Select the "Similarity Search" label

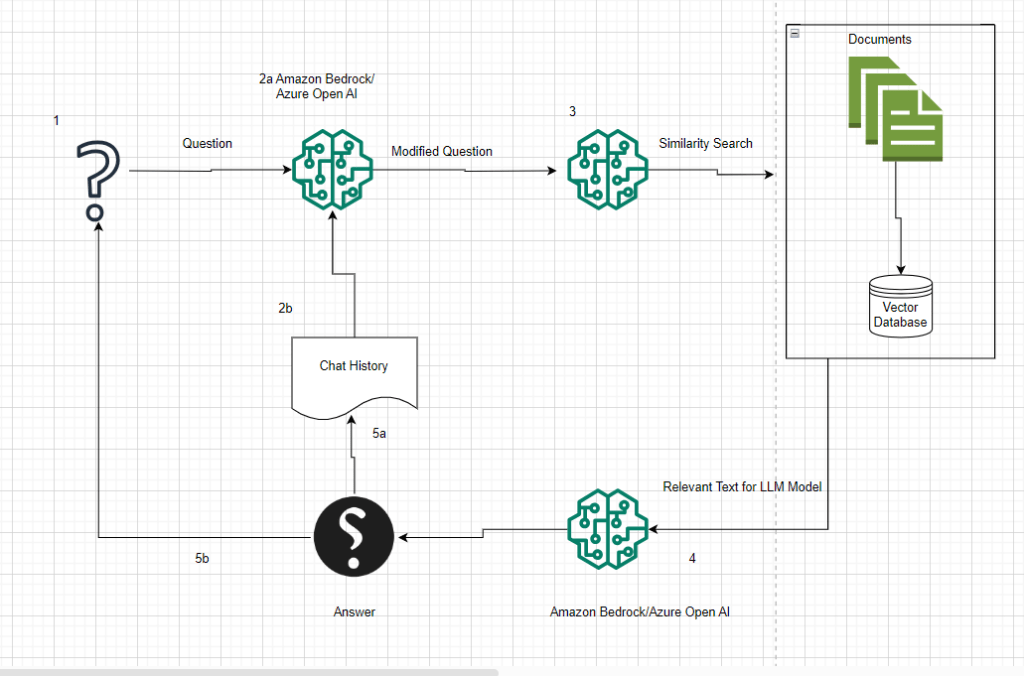[x=705, y=144]
